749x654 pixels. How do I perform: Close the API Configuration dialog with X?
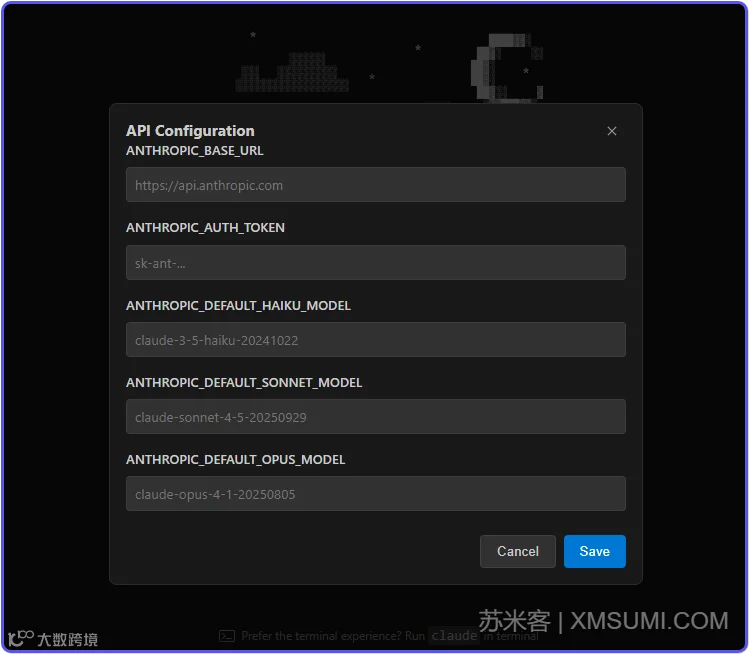[x=611, y=131]
